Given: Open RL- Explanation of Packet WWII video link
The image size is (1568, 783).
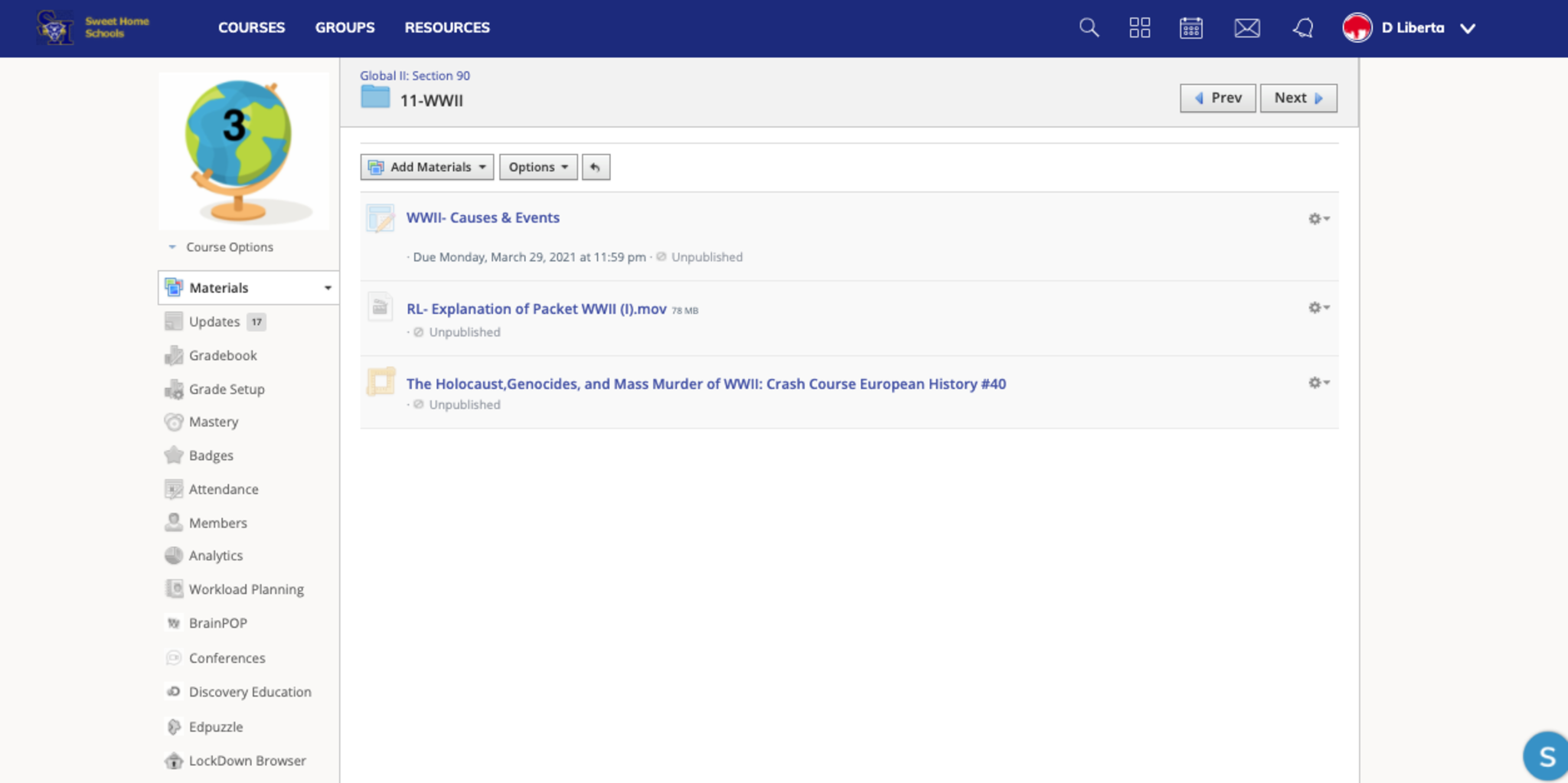Looking at the screenshot, I should [536, 309].
